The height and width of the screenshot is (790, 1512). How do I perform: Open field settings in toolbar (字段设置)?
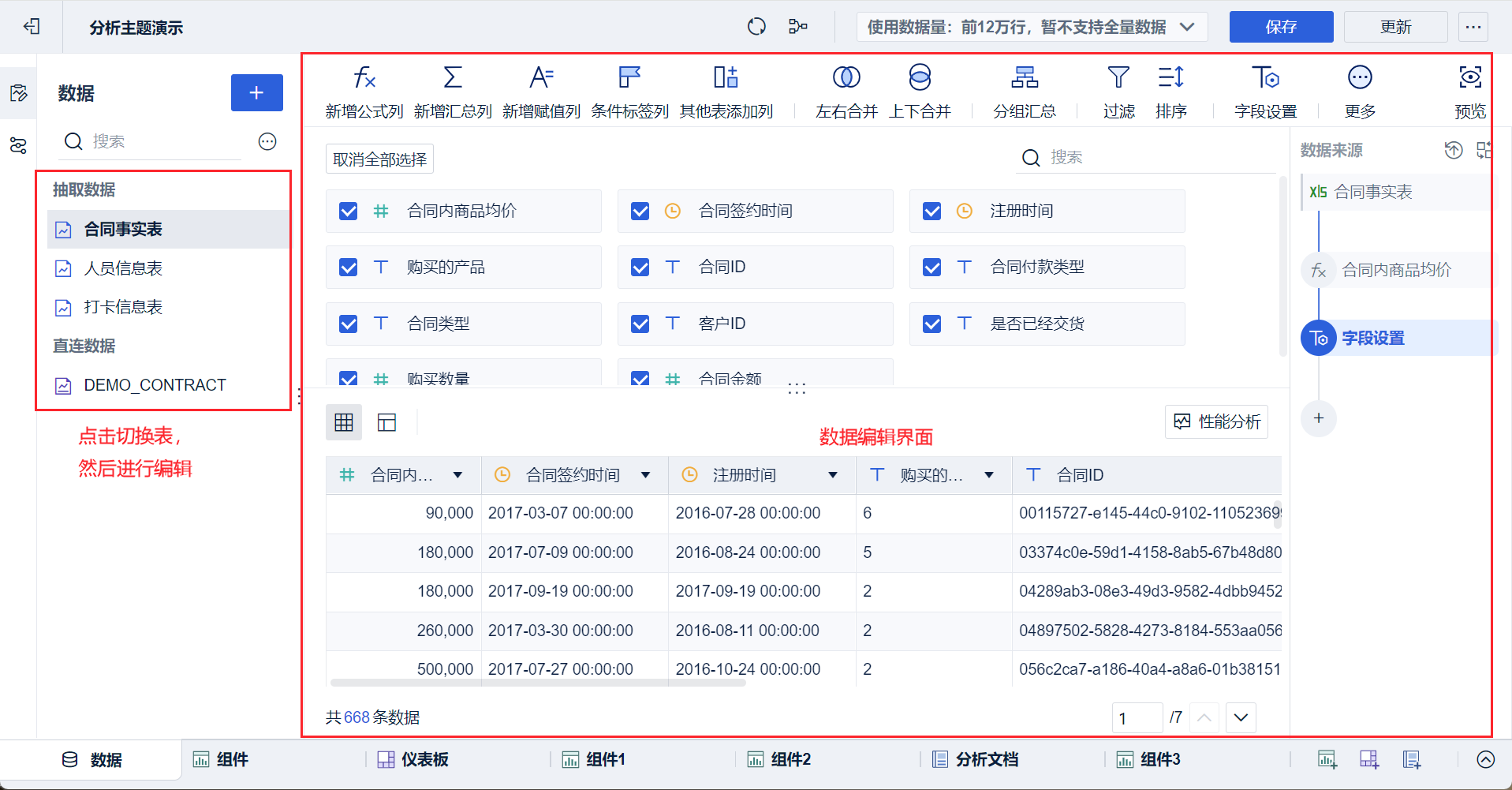[x=1266, y=92]
